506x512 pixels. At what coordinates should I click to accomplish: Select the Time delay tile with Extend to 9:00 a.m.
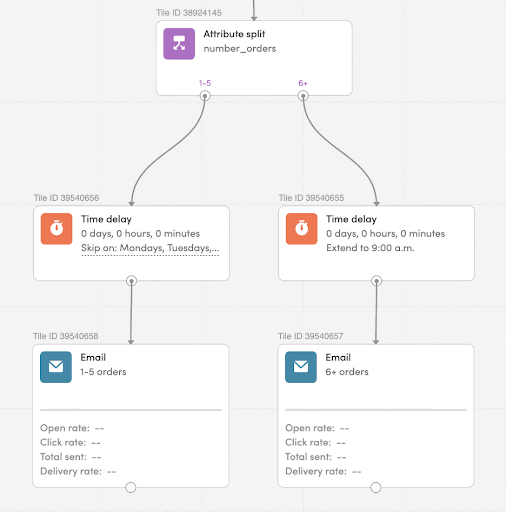pos(376,243)
